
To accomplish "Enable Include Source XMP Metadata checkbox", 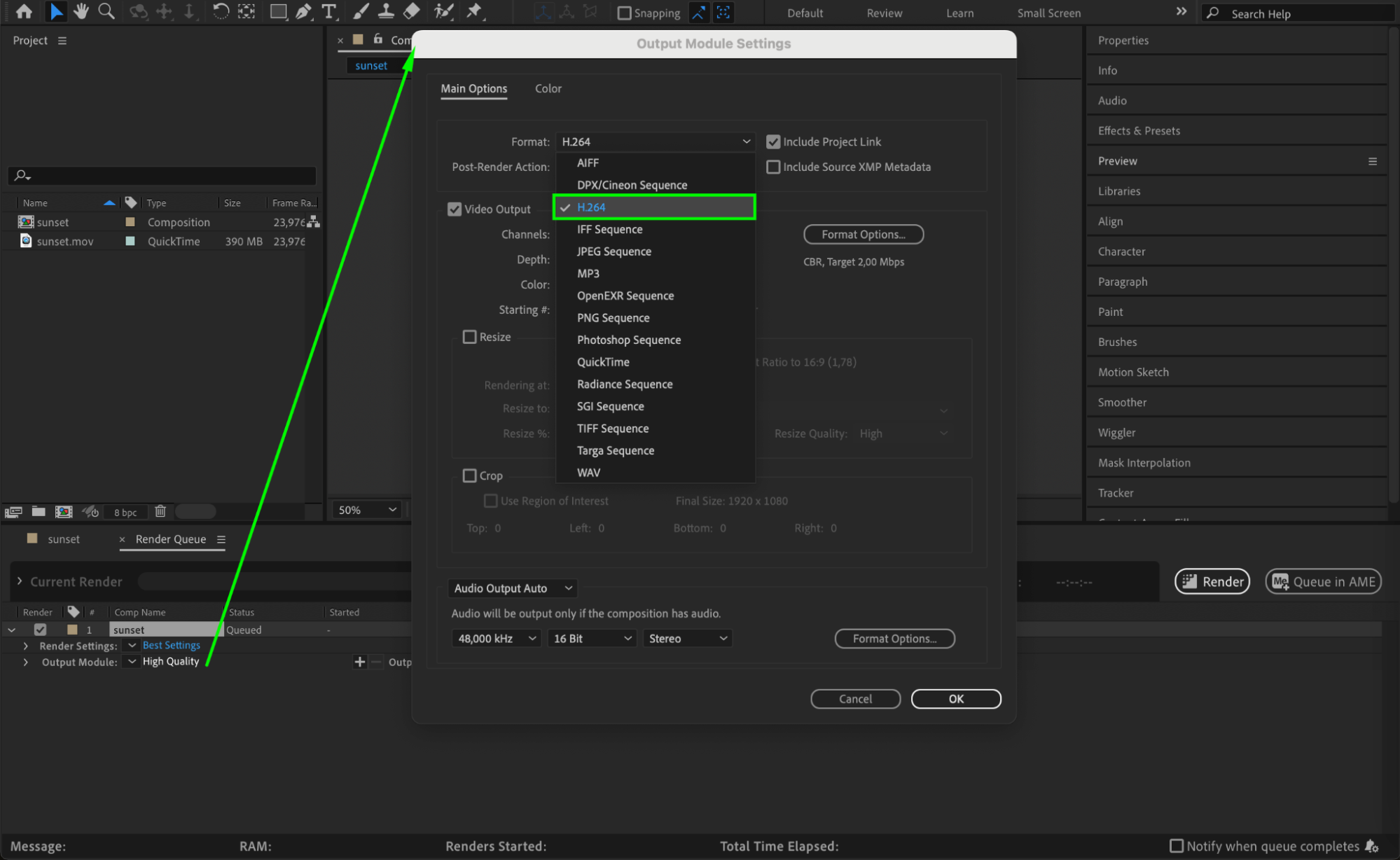I will pyautogui.click(x=773, y=167).
